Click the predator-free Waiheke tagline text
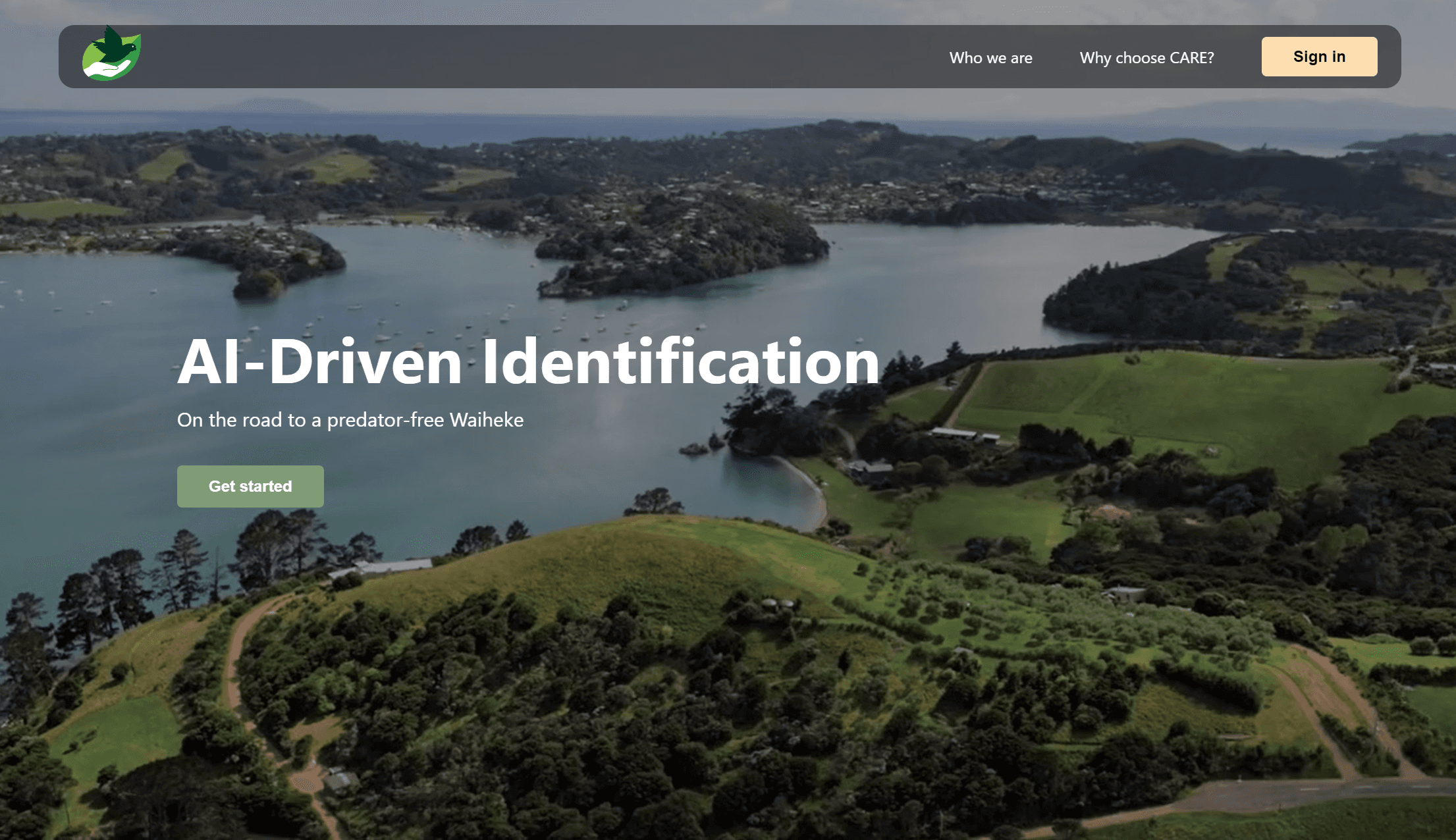The image size is (1456, 840). 350,420
